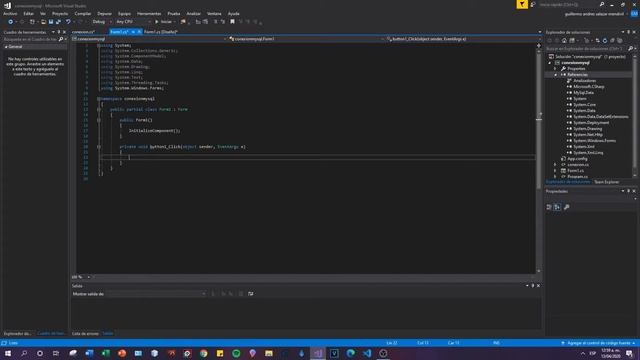Open the Archivo menu
Screen dimensions: 640x360
[11, 13]
